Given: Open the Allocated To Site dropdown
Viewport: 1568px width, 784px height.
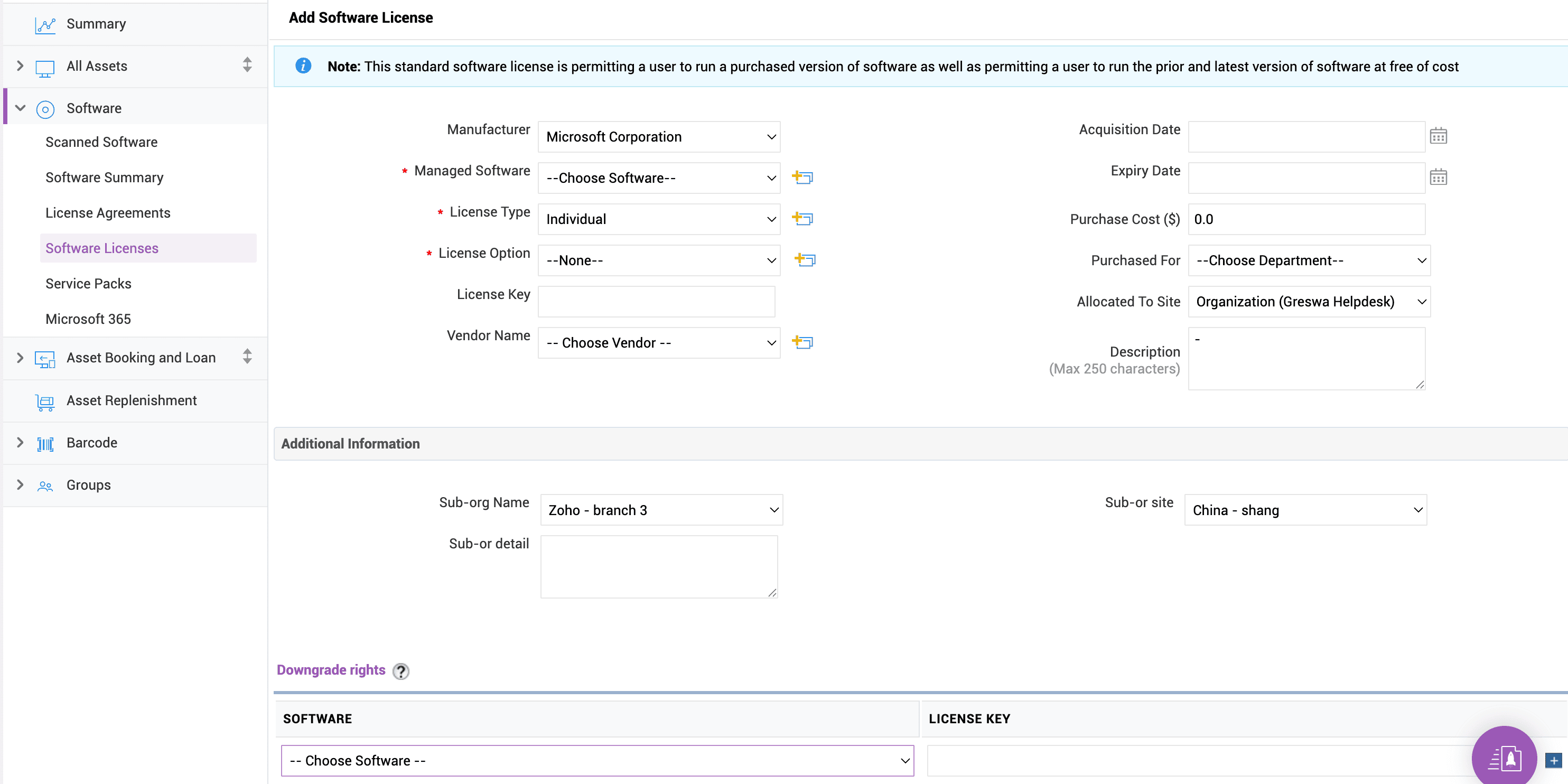Looking at the screenshot, I should click(x=1309, y=302).
